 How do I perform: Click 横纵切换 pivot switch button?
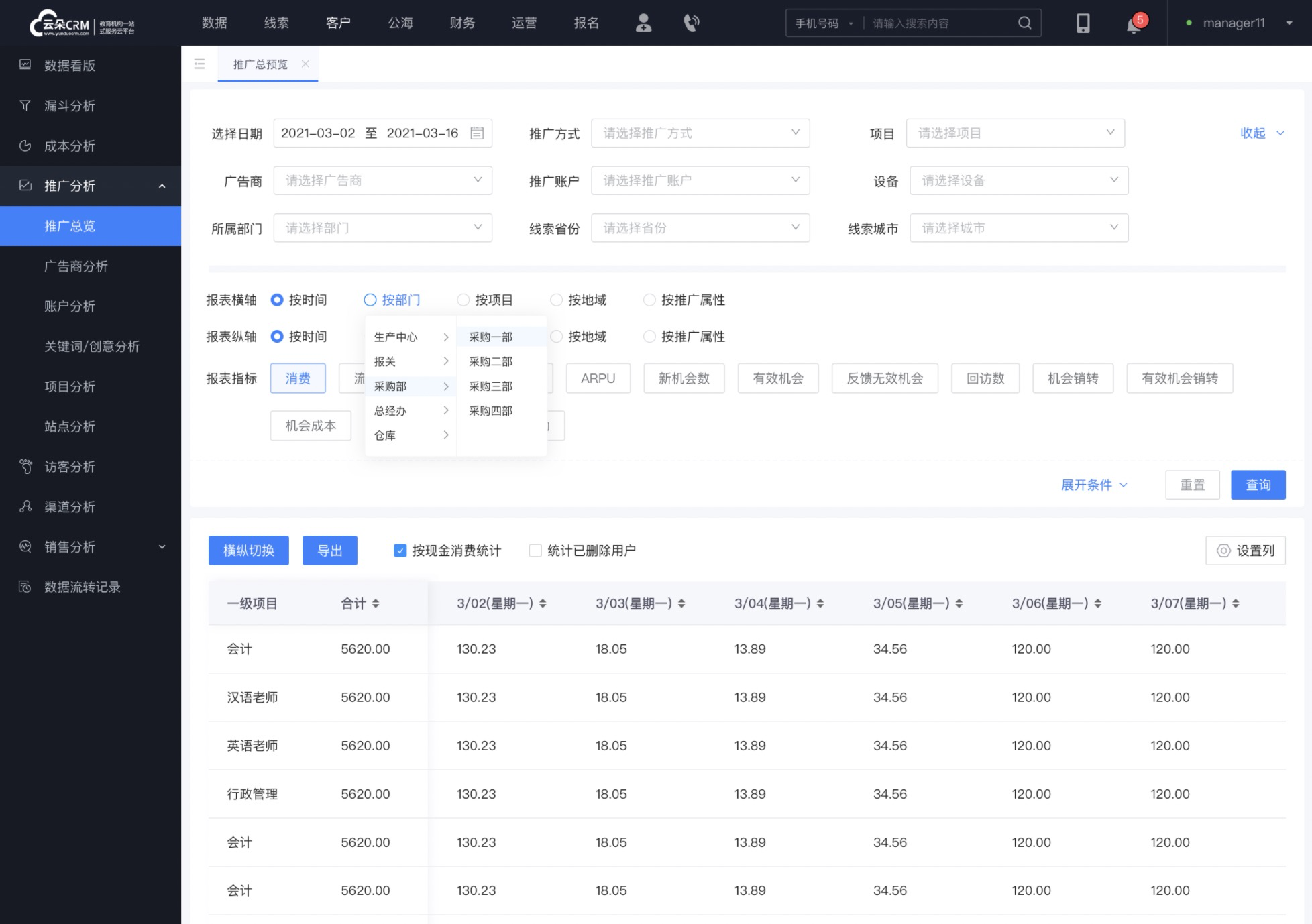tap(248, 550)
